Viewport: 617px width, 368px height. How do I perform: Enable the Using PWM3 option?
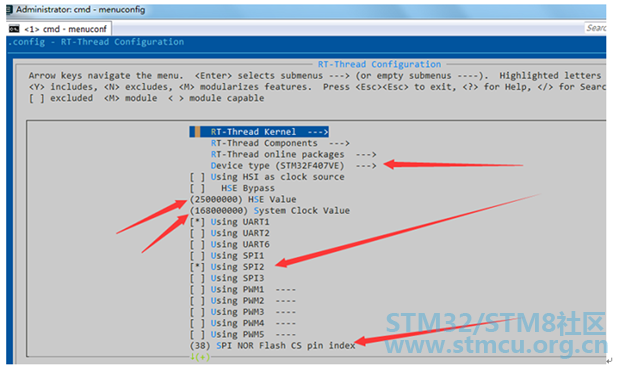point(242,312)
